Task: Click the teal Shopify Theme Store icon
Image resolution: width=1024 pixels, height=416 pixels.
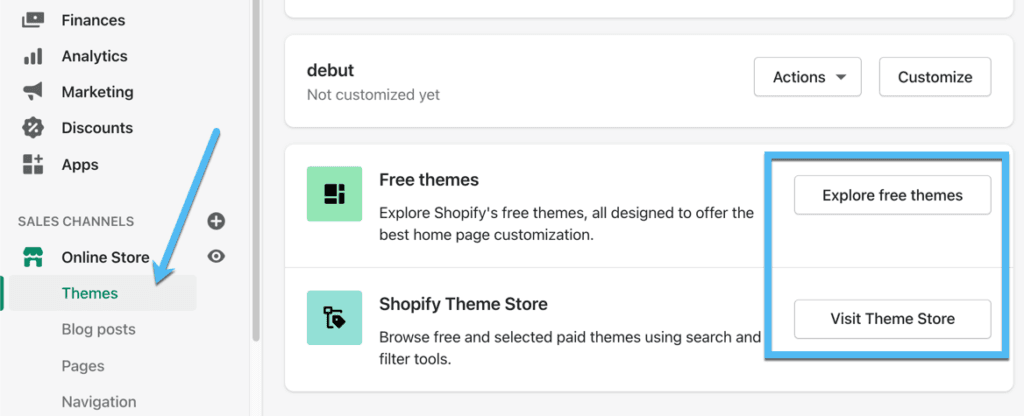Action: [x=334, y=317]
